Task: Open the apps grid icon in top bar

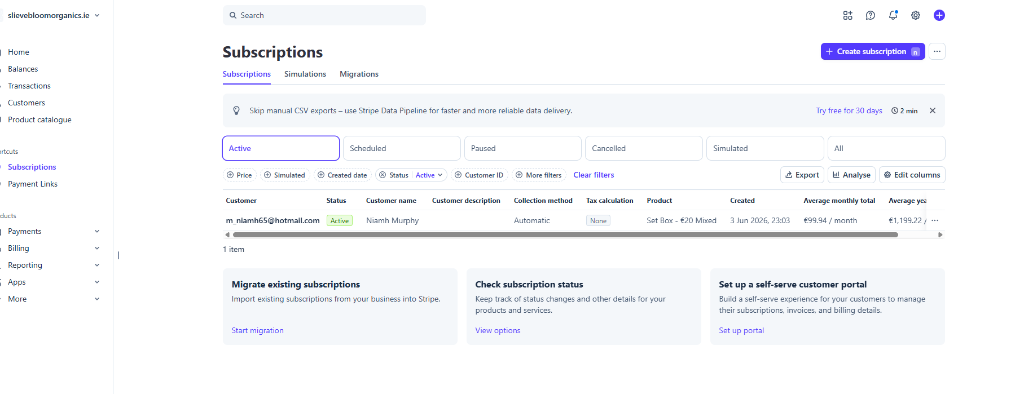Action: [x=848, y=16]
